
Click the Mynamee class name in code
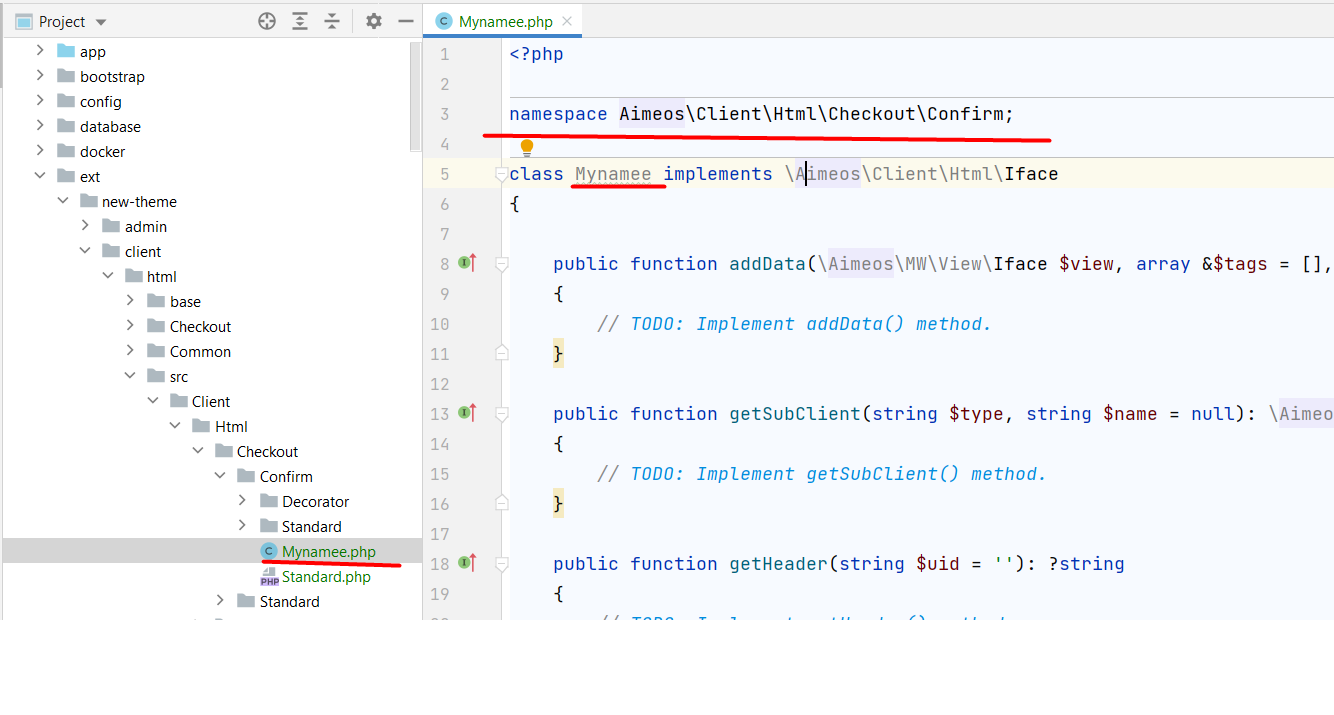point(613,174)
